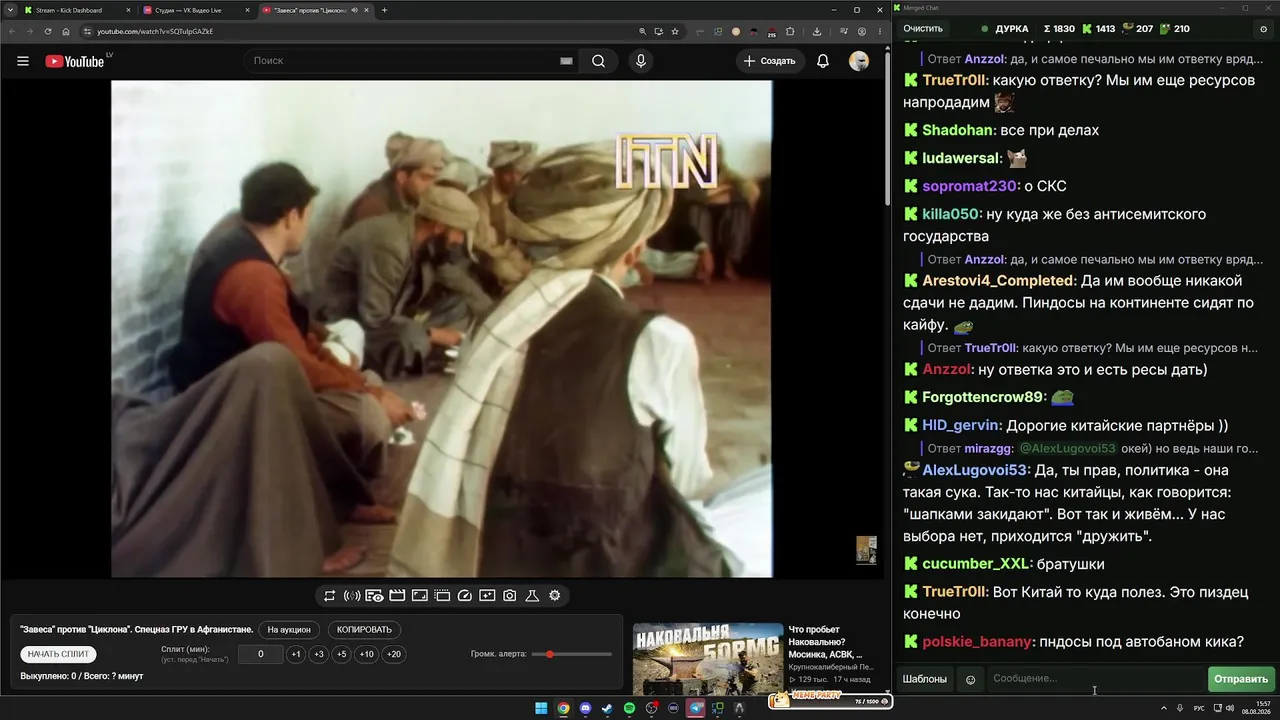This screenshot has width=1280, height=720.
Task: Add +1 minute to the split
Action: [296, 654]
